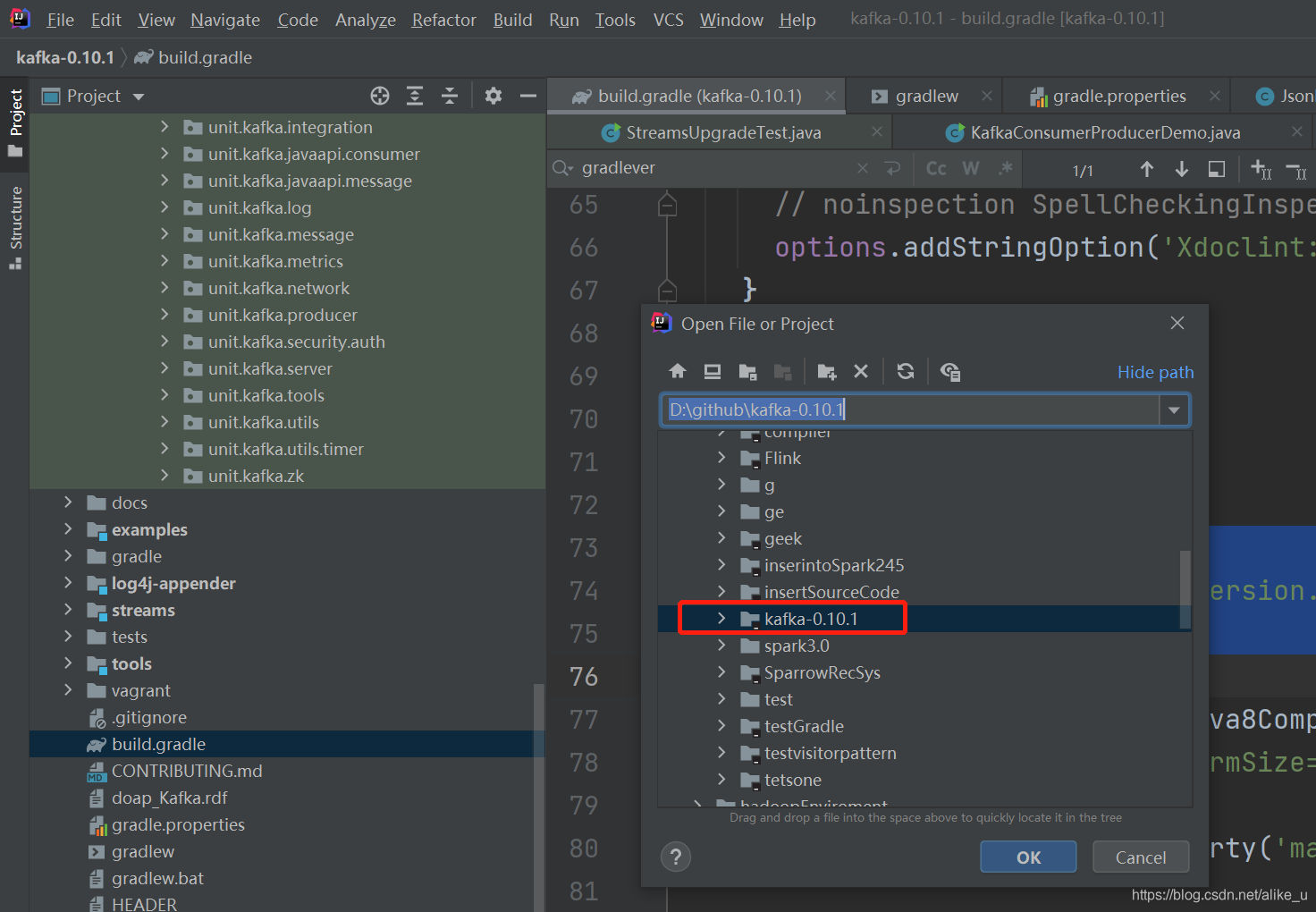Go to previous search occurrence arrow
The image size is (1316, 912).
pos(1147,169)
